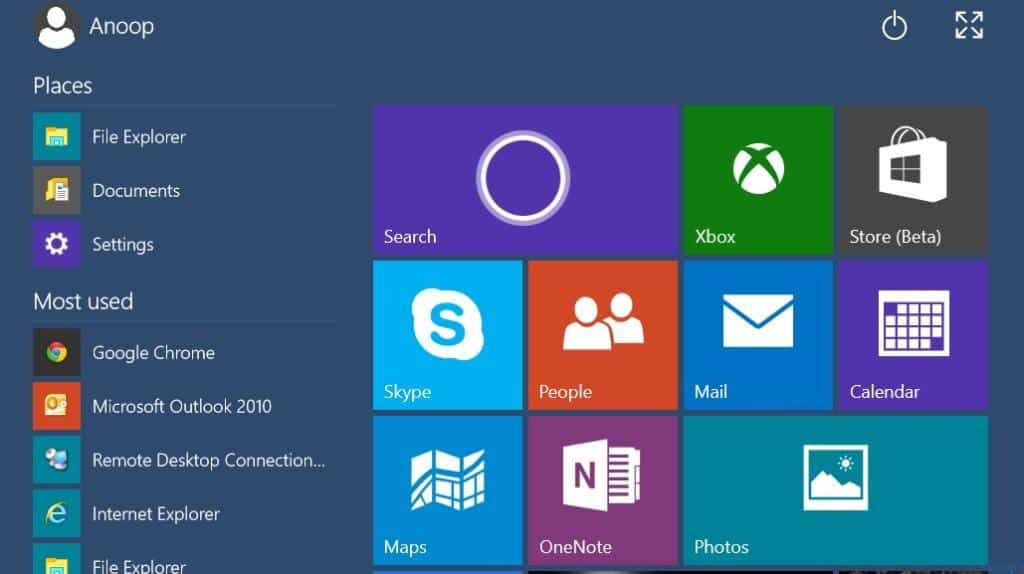Viewport: 1024px width, 574px height.
Task: Start Remote Desktop Connection
Action: [184, 460]
